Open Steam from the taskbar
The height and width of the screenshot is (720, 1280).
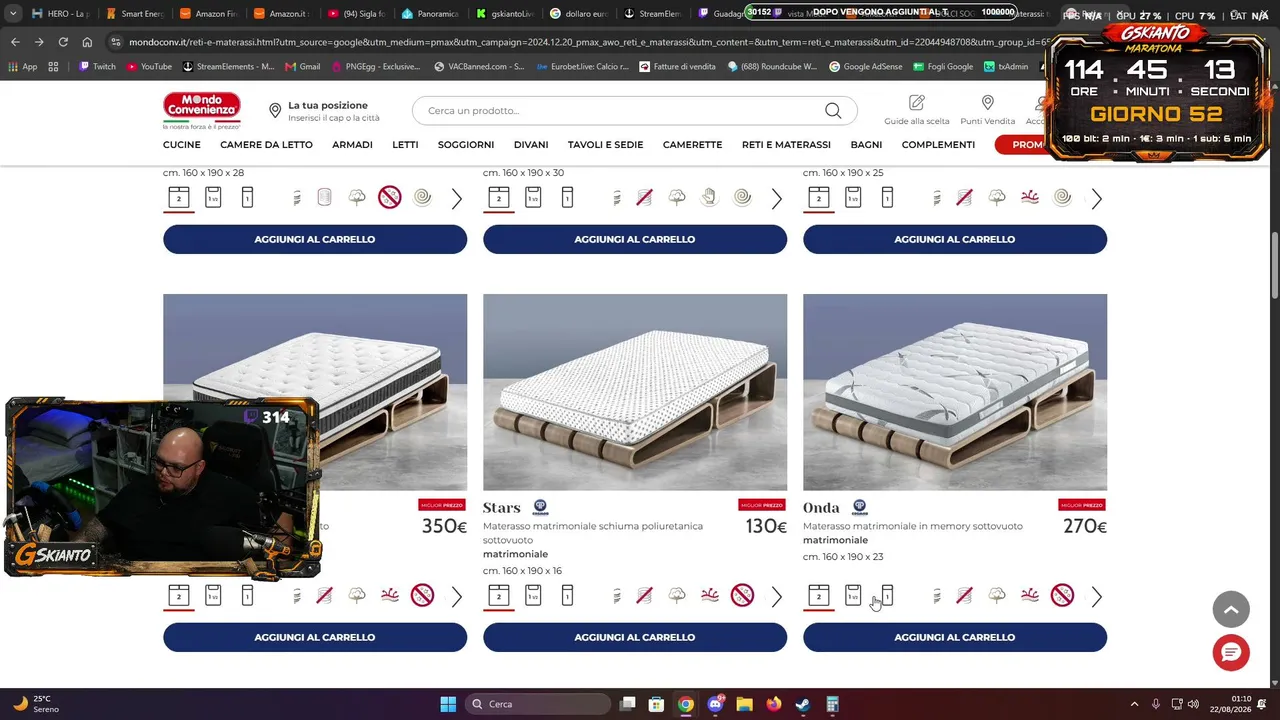coord(803,704)
